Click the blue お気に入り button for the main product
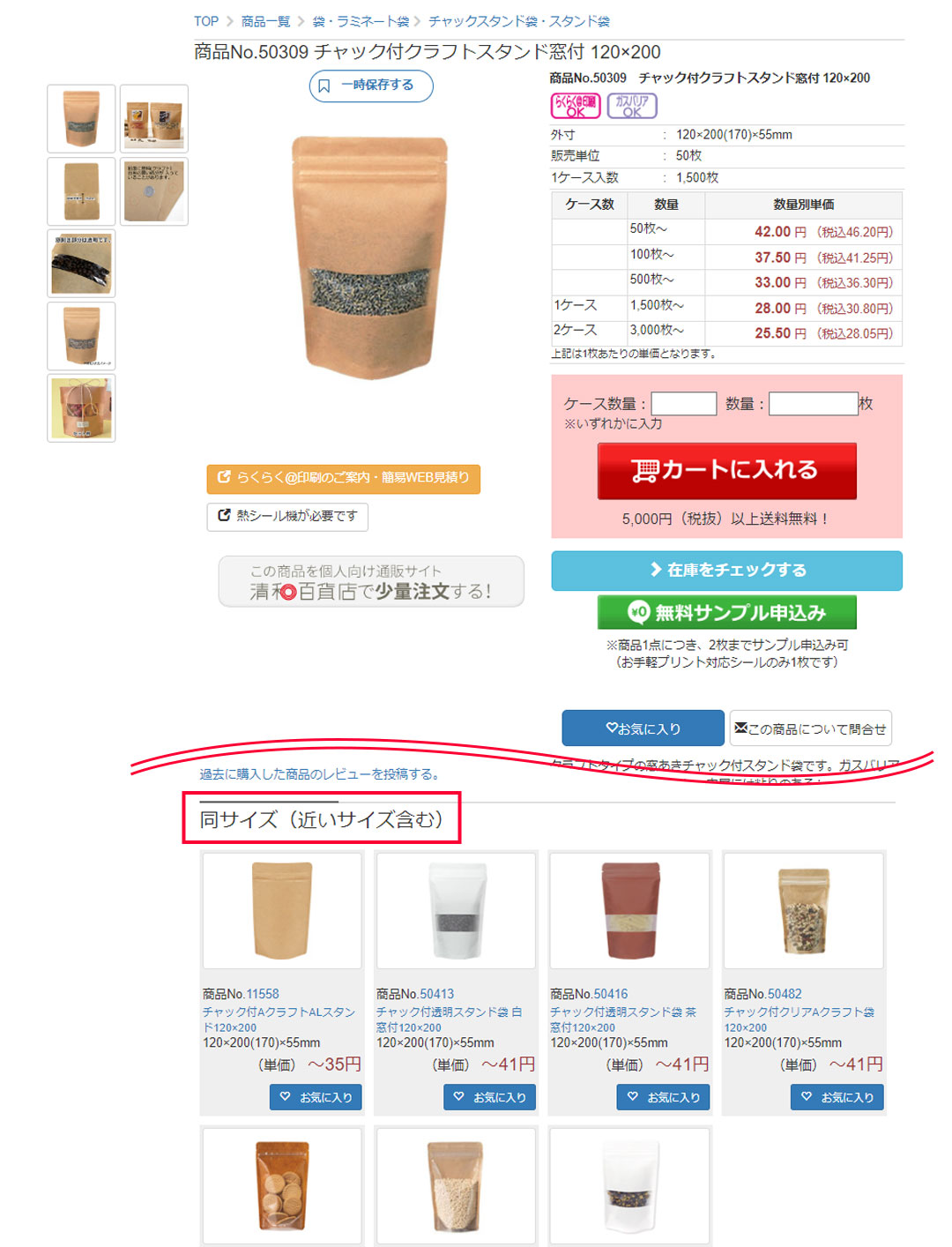This screenshot has width=952, height=1247. coord(643,728)
